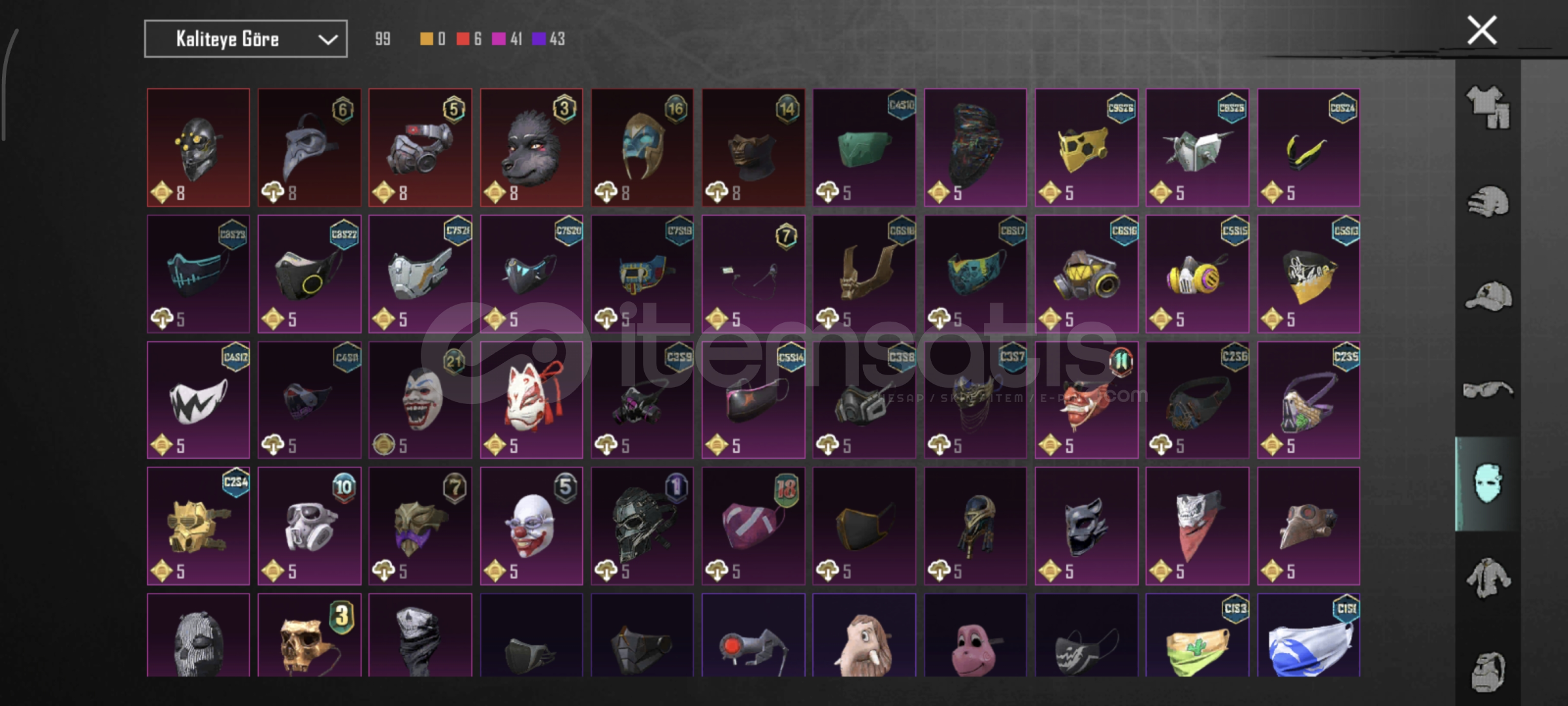The image size is (1568, 706).
Task: Filter by the yellow quality square
Action: [427, 39]
